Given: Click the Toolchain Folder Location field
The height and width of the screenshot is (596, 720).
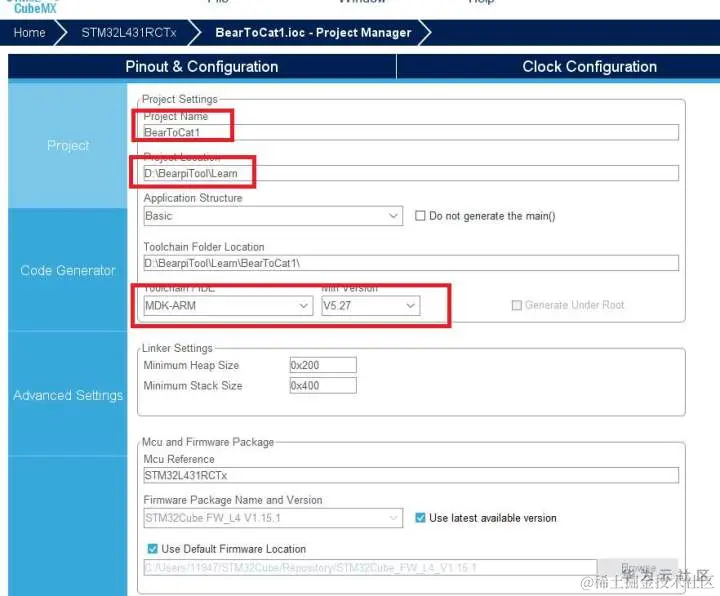Looking at the screenshot, I should coord(411,263).
